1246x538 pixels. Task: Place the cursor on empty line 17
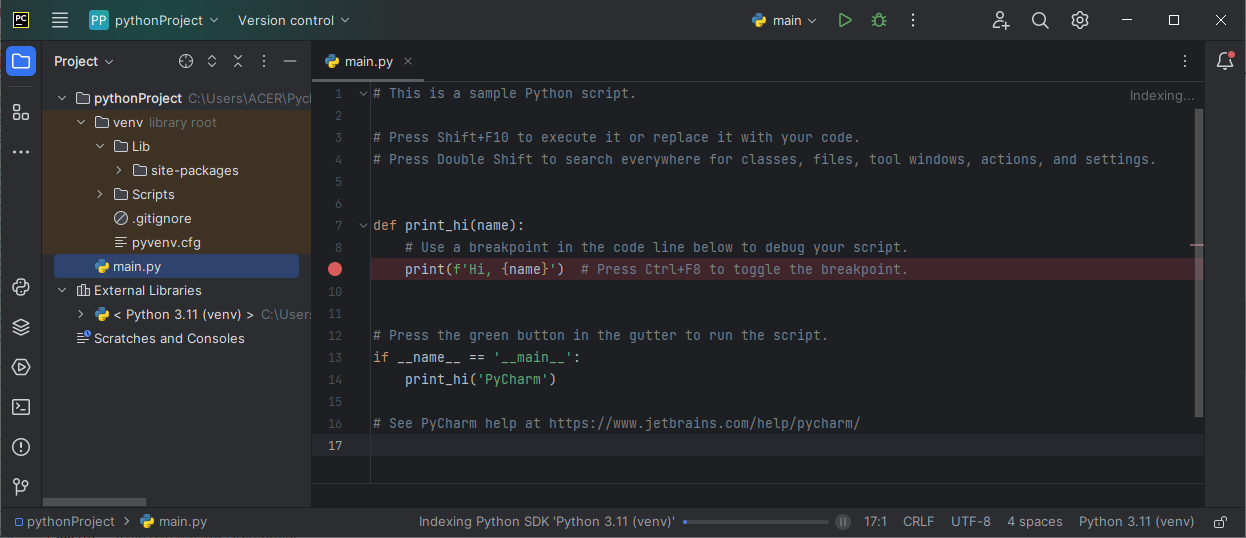click(x=786, y=445)
